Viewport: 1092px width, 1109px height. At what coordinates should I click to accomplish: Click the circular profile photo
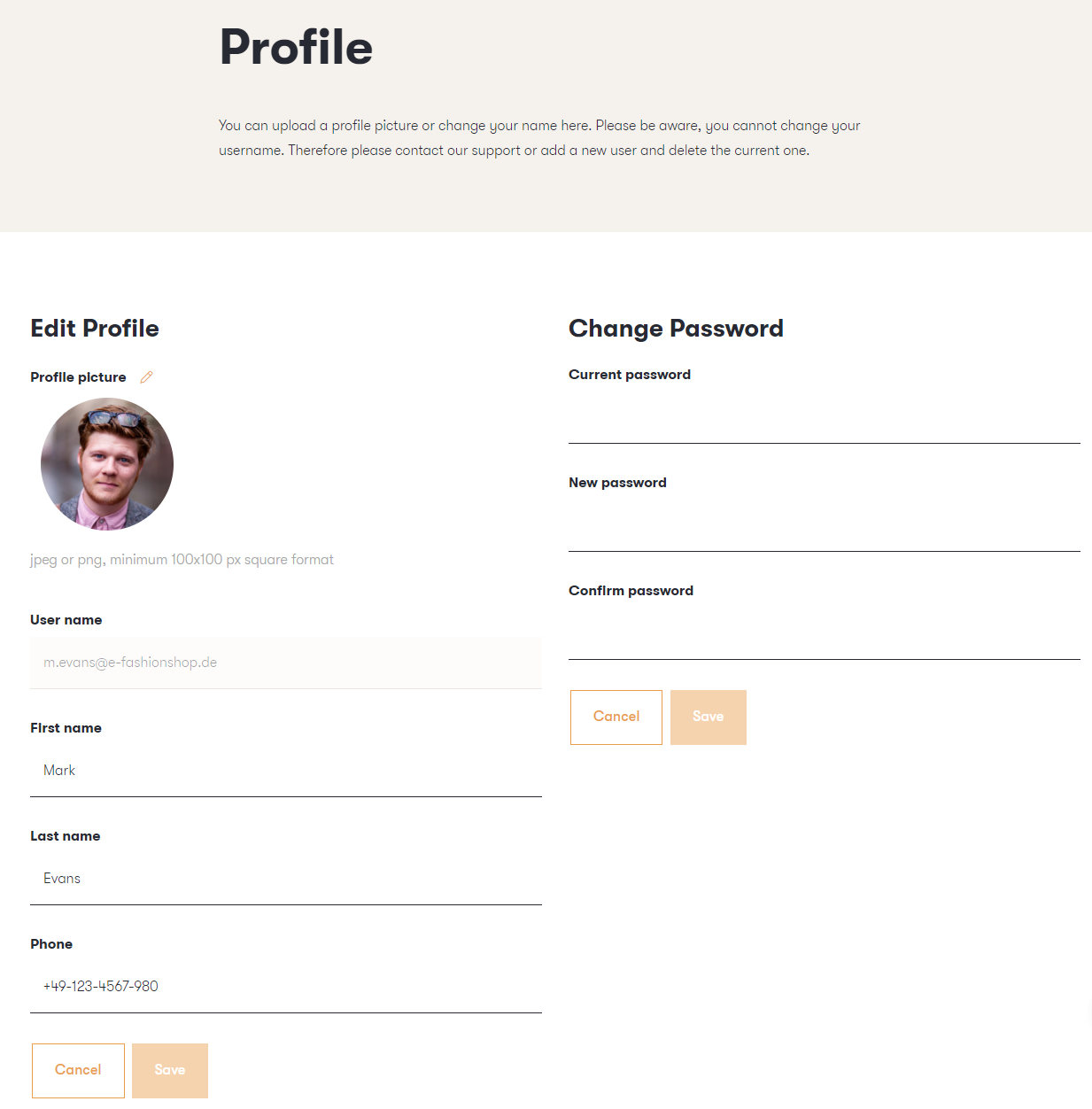[107, 464]
